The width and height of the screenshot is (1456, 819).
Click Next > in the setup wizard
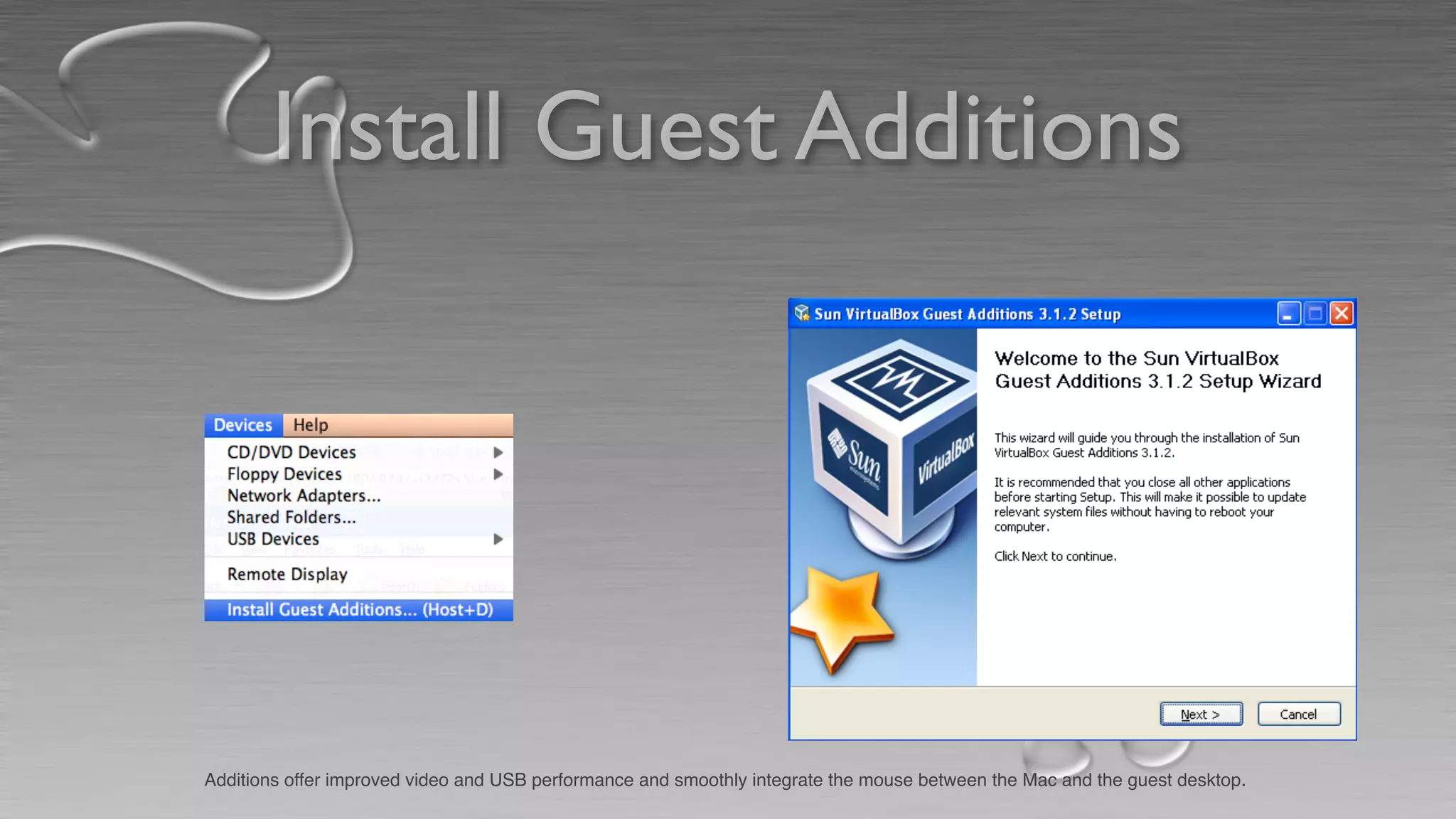[1201, 714]
